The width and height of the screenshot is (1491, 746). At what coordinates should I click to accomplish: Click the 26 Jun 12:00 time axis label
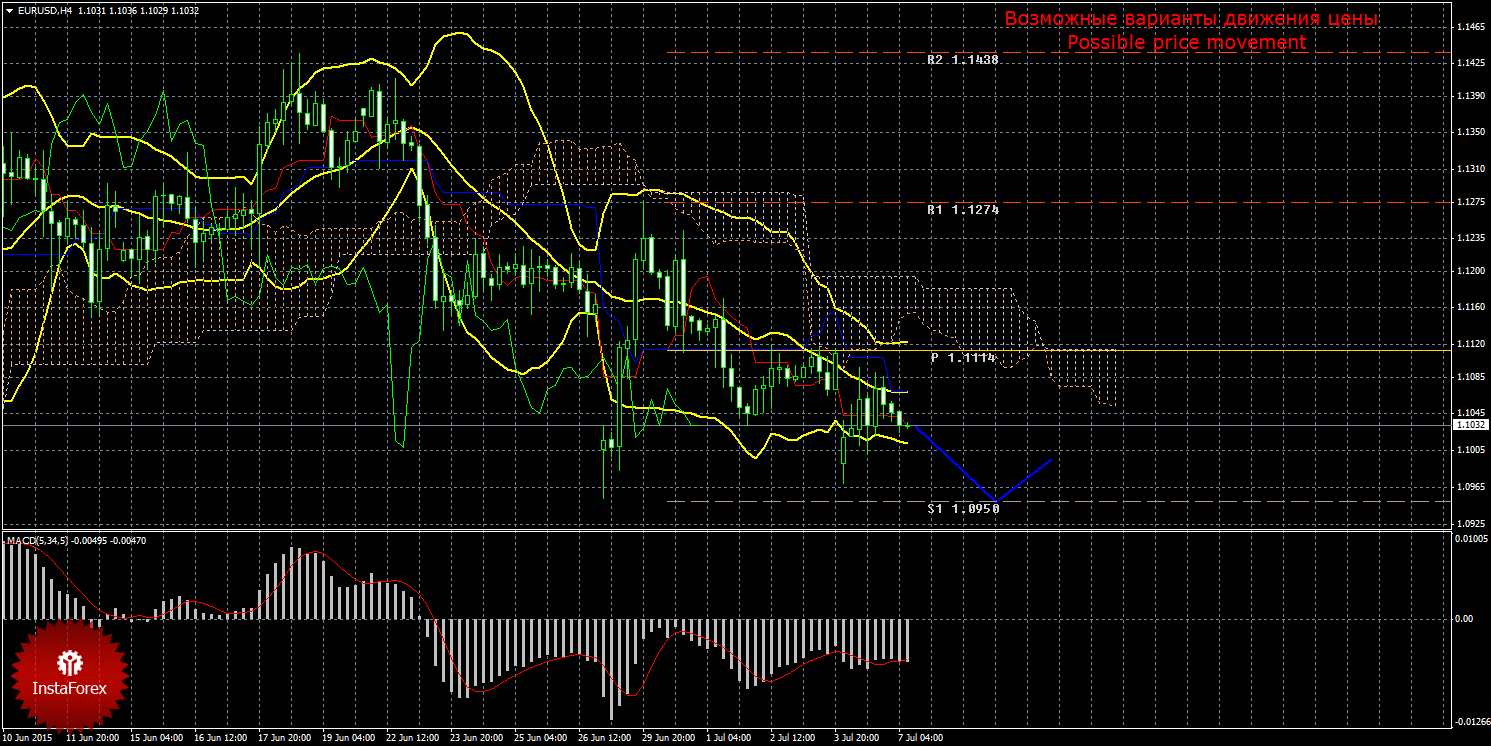pos(606,738)
